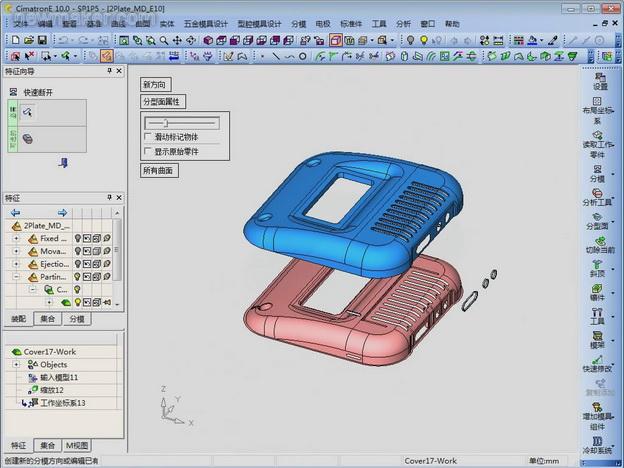624x468 pixels.
Task: Open the 型腔模具设计 menu
Action: (x=259, y=24)
